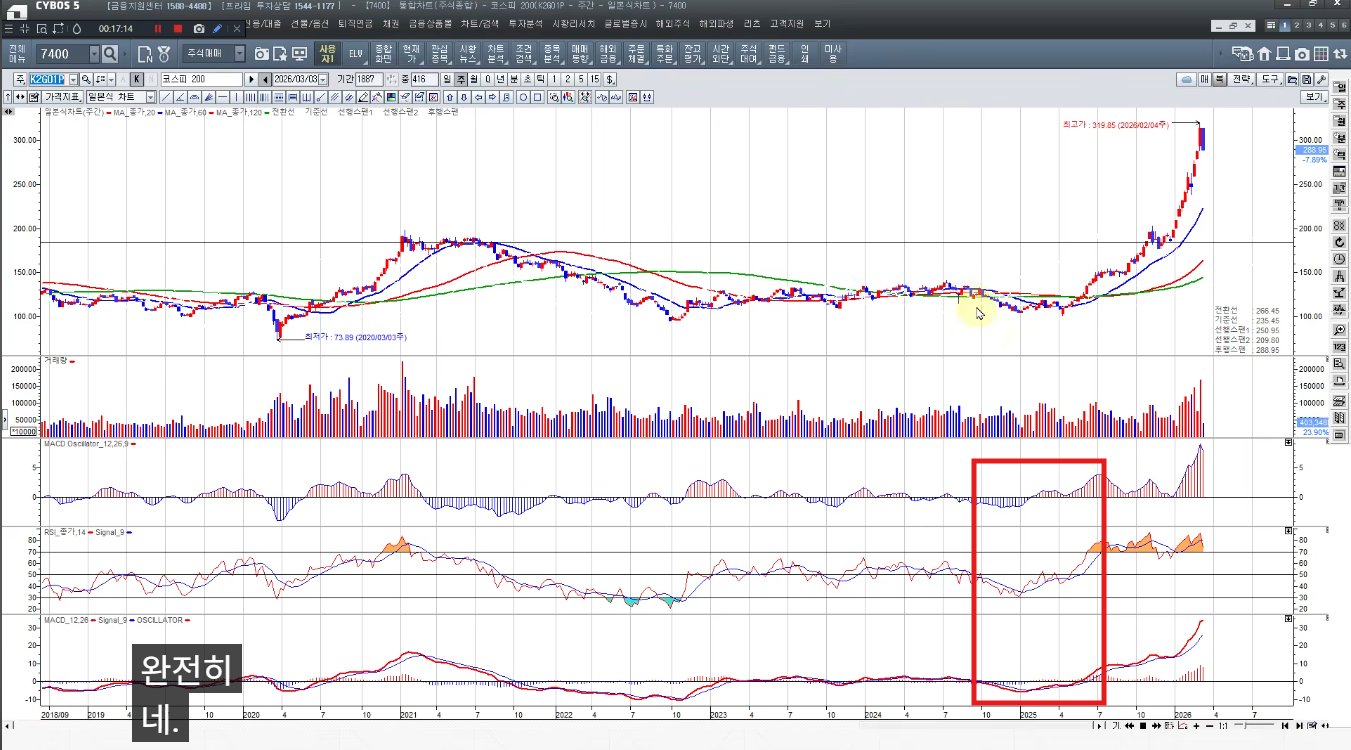
Task: Click the symbol search magnifier beside K2G01P
Action: [86, 79]
